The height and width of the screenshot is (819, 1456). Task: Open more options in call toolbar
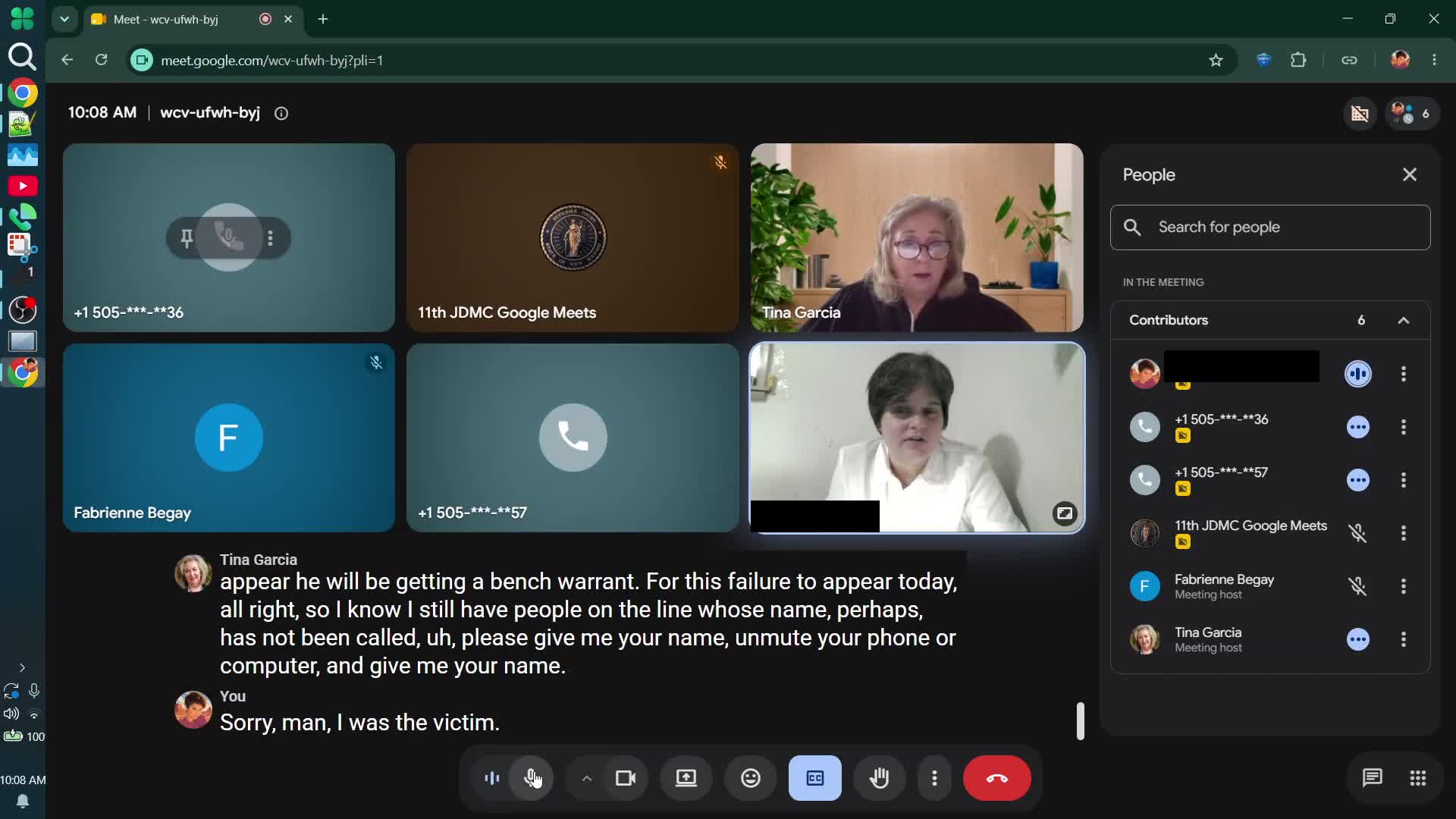pos(934,778)
